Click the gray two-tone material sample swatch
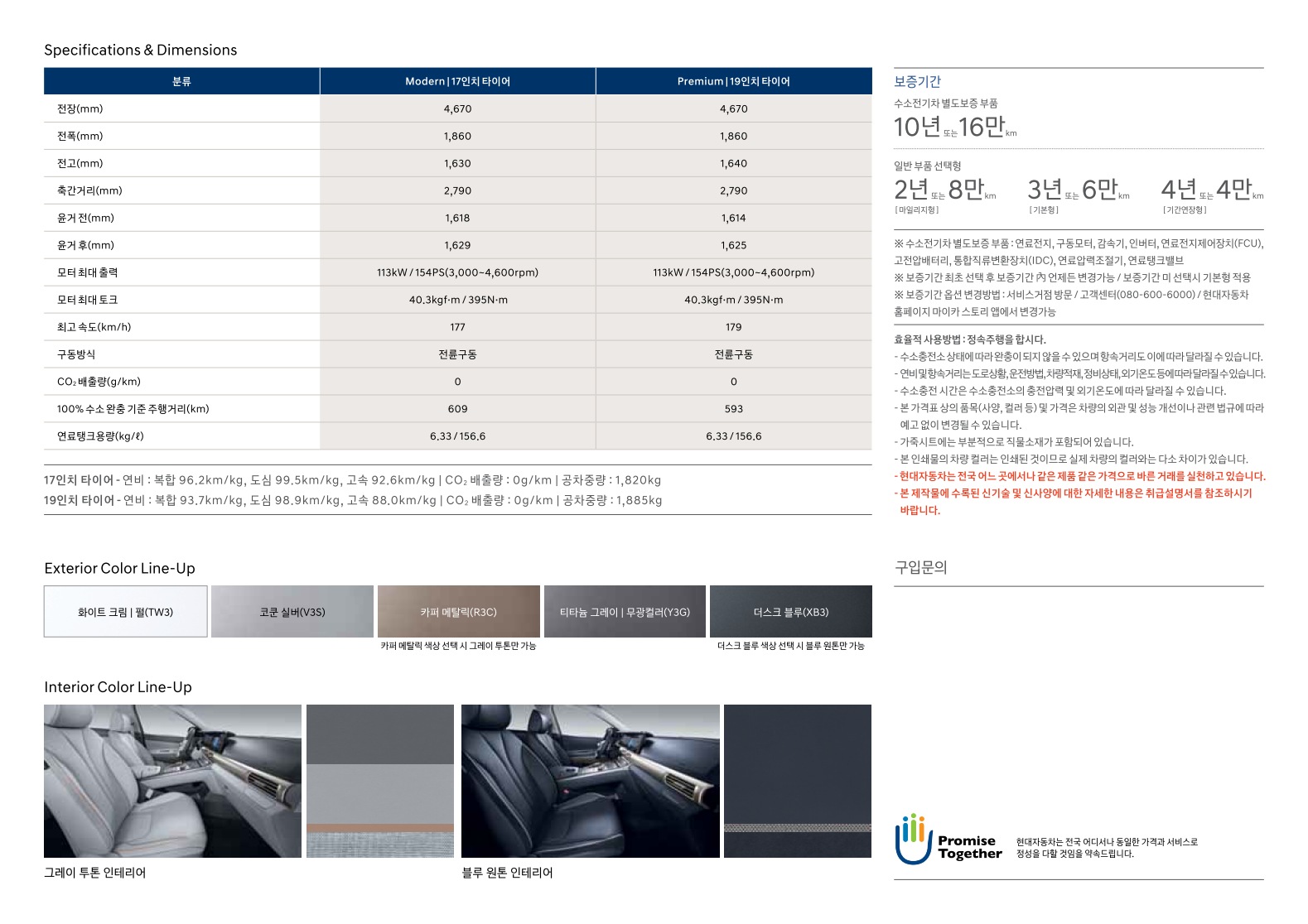 pyautogui.click(x=380, y=781)
